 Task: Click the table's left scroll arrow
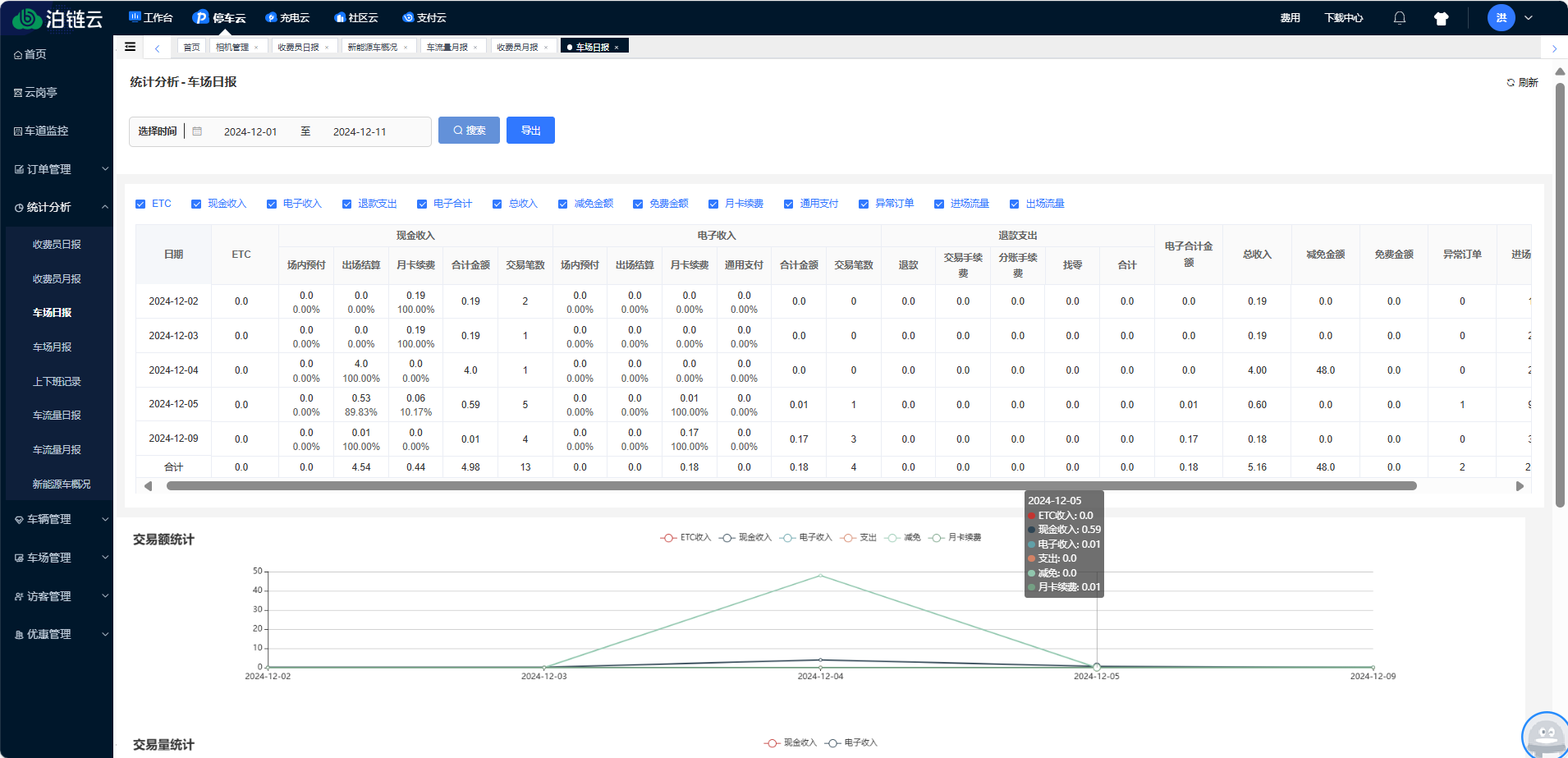pyautogui.click(x=148, y=486)
